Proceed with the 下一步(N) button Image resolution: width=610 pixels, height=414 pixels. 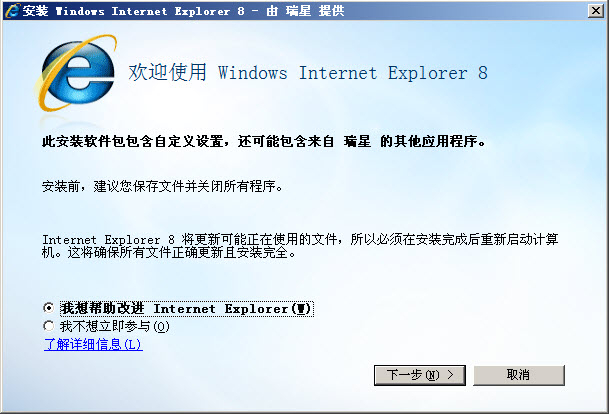tap(420, 375)
